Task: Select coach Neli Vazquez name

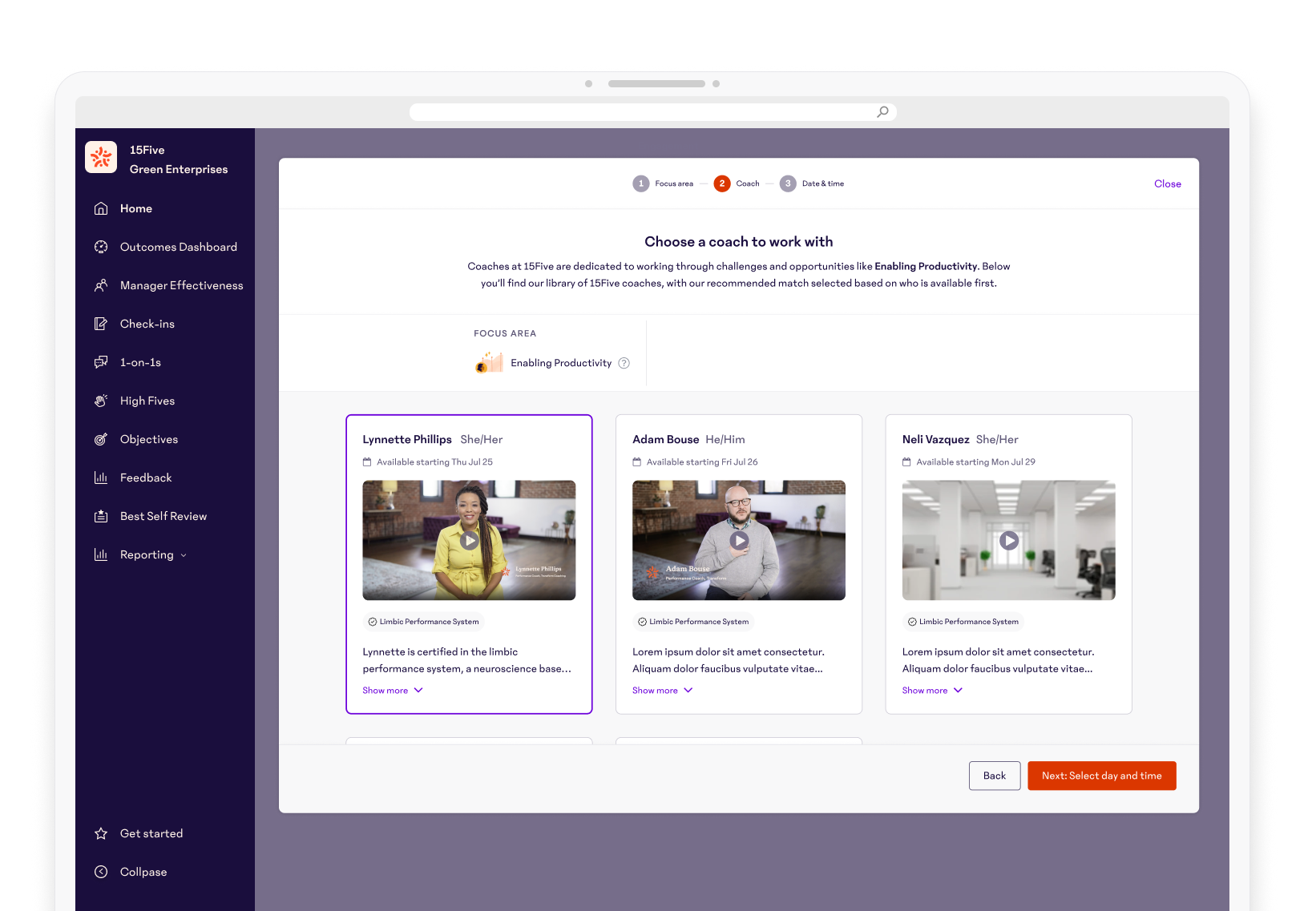Action: [x=936, y=439]
